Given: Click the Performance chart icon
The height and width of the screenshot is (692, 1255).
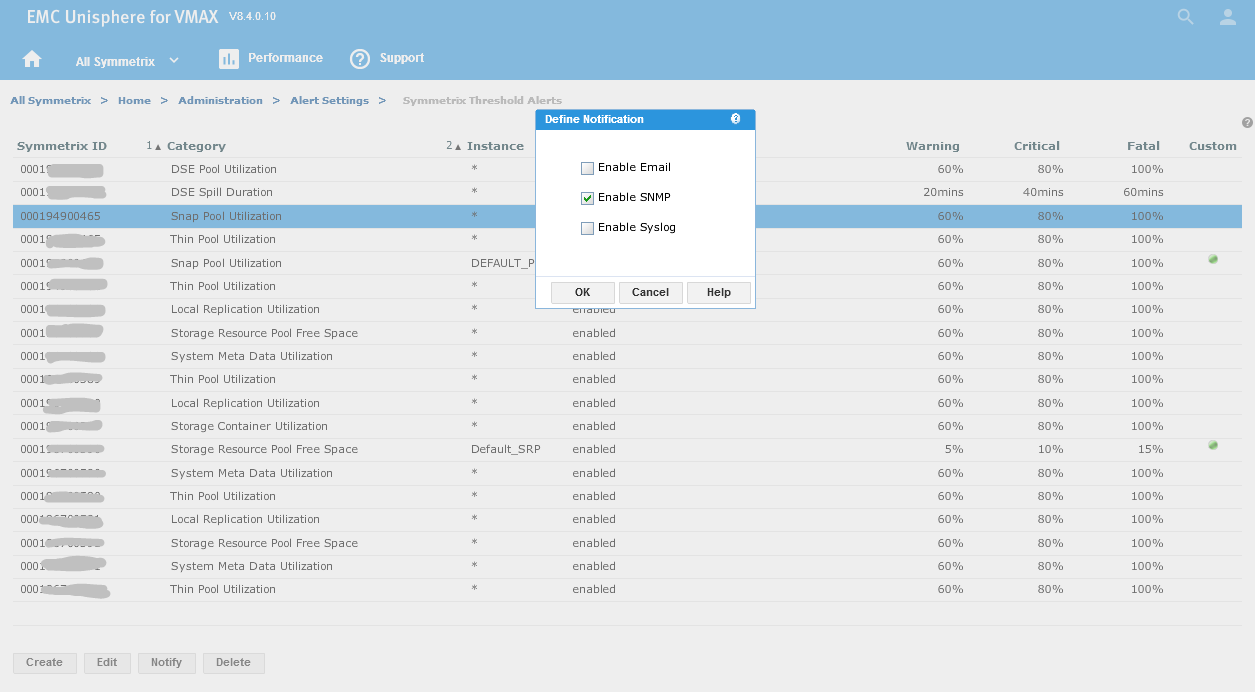Looking at the screenshot, I should coord(229,59).
